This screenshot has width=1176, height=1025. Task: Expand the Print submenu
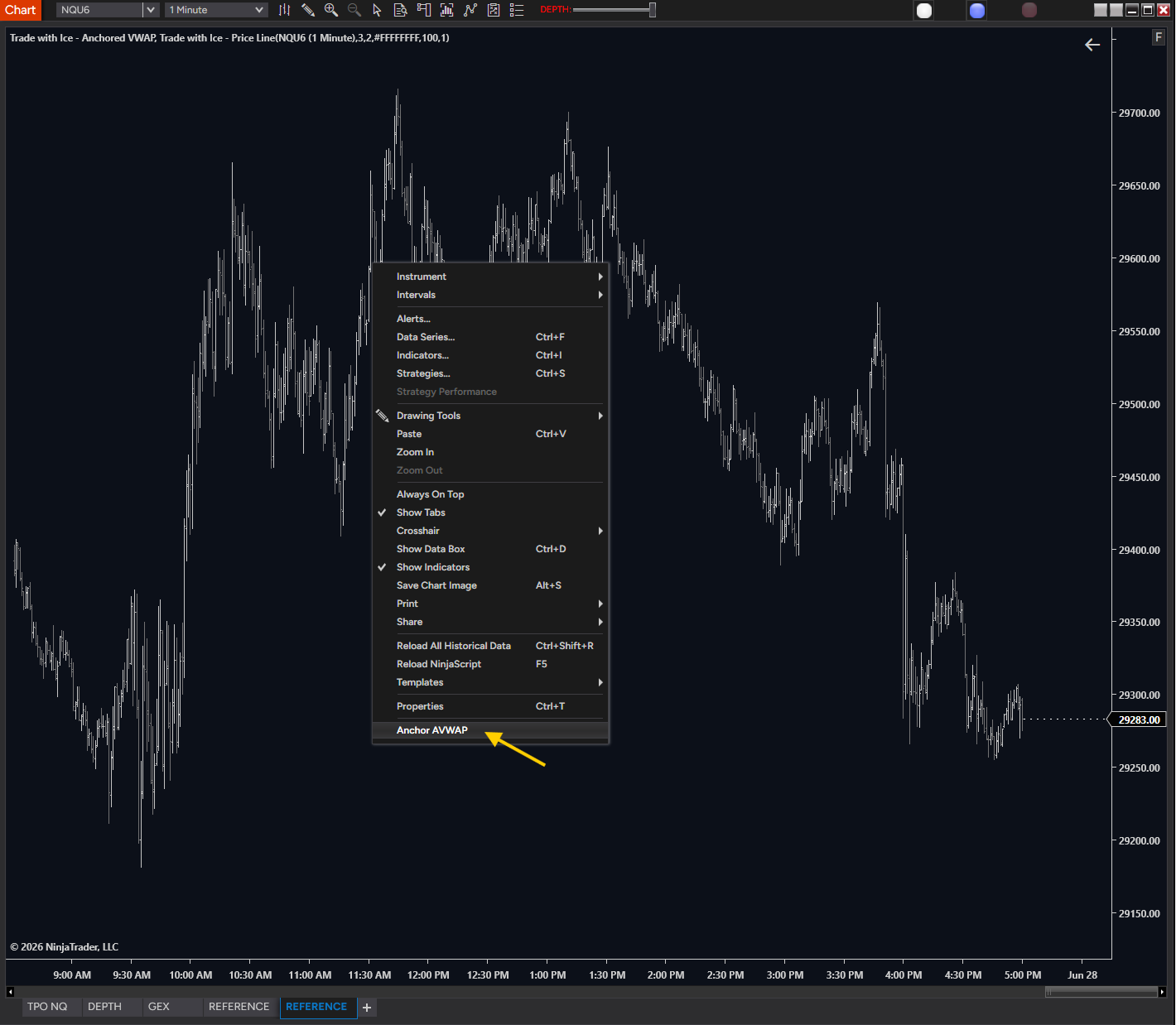pyautogui.click(x=490, y=604)
